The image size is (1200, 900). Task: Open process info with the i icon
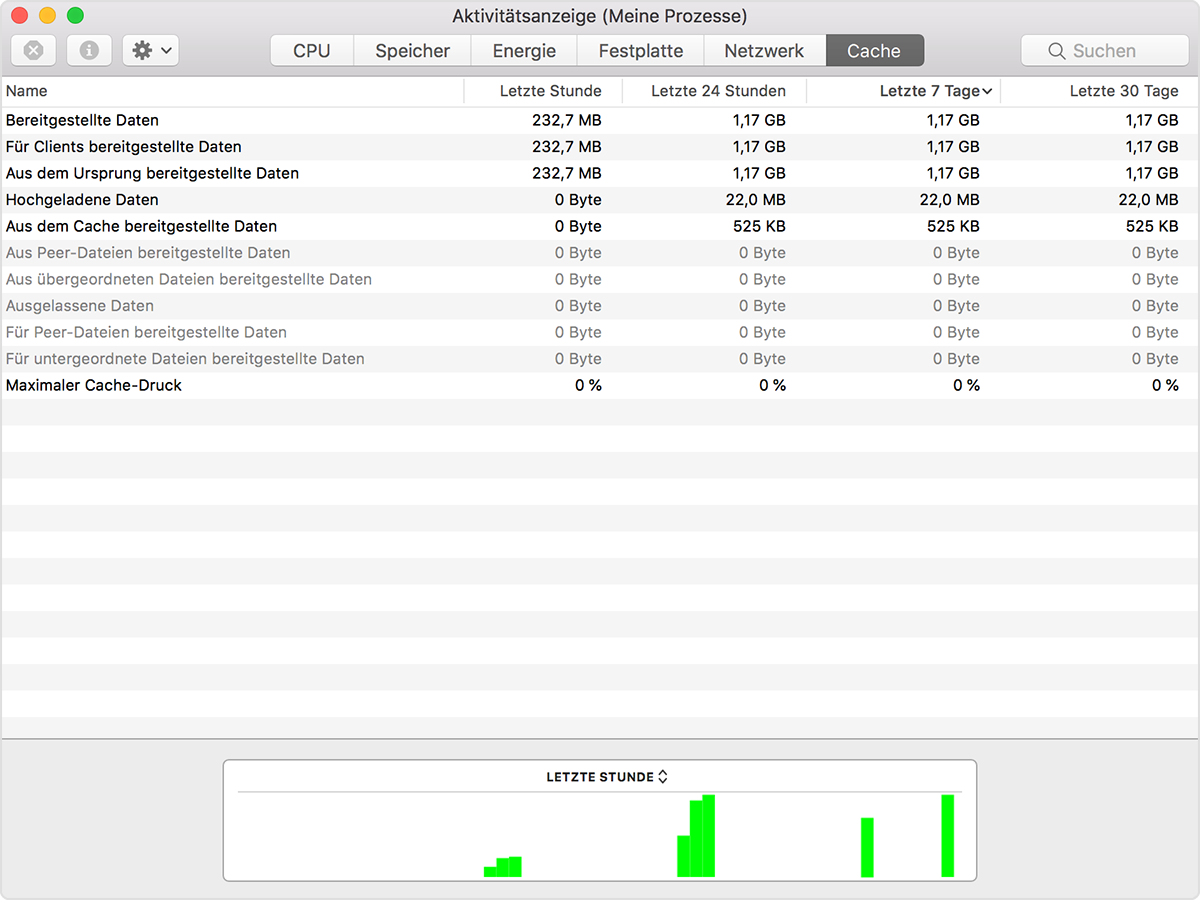[x=89, y=50]
